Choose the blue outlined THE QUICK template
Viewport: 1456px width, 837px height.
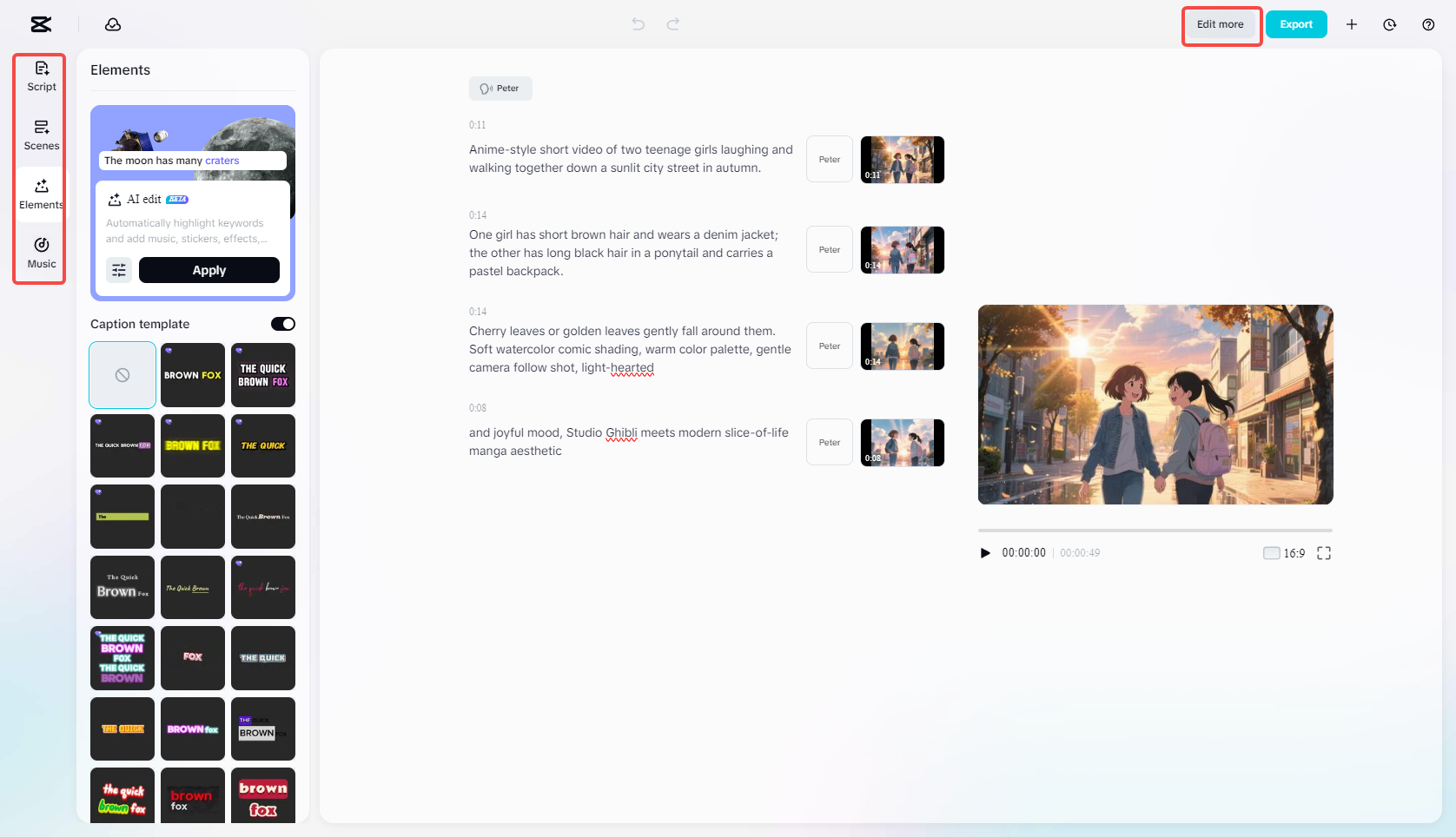click(x=263, y=658)
